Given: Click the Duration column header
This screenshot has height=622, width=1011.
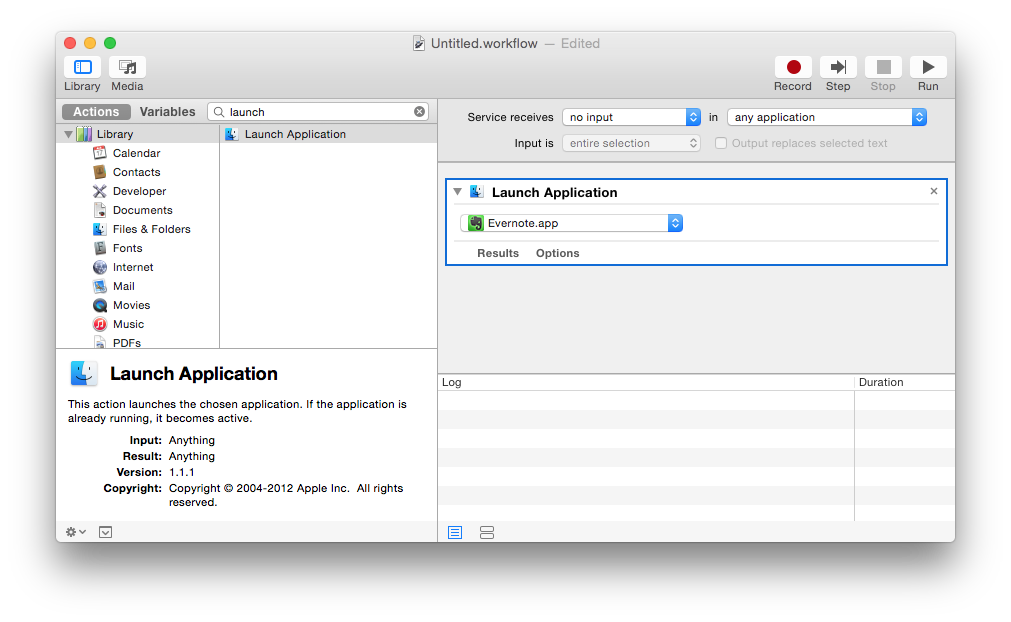Looking at the screenshot, I should click(x=905, y=382).
